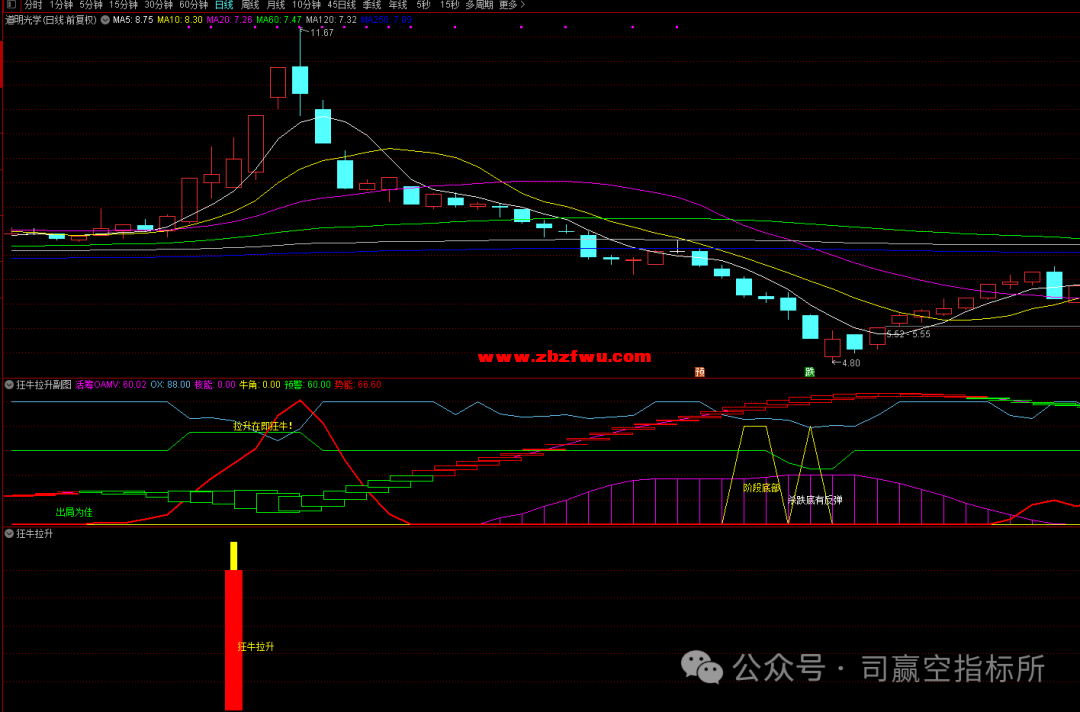The height and width of the screenshot is (712, 1080).
Task: Select the 5分钟 period tab
Action: click(x=91, y=5)
